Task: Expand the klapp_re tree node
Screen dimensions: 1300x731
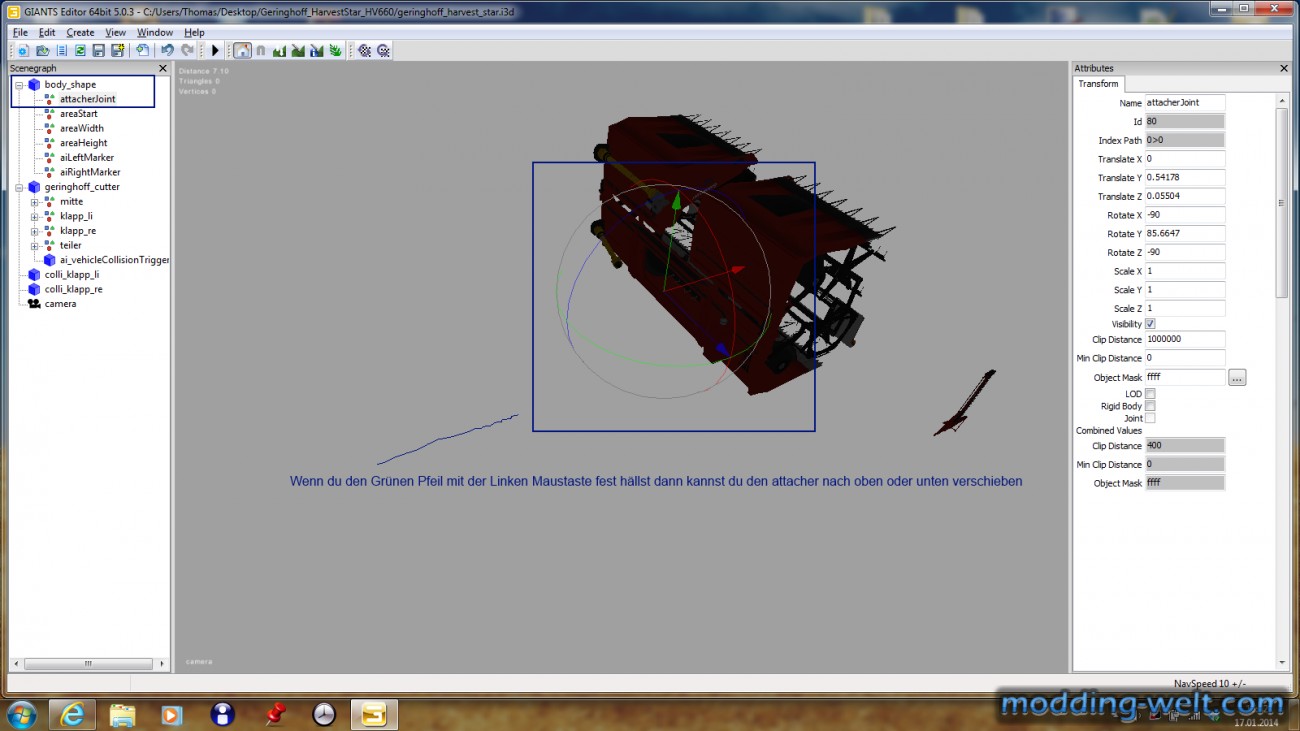Action: tap(34, 231)
